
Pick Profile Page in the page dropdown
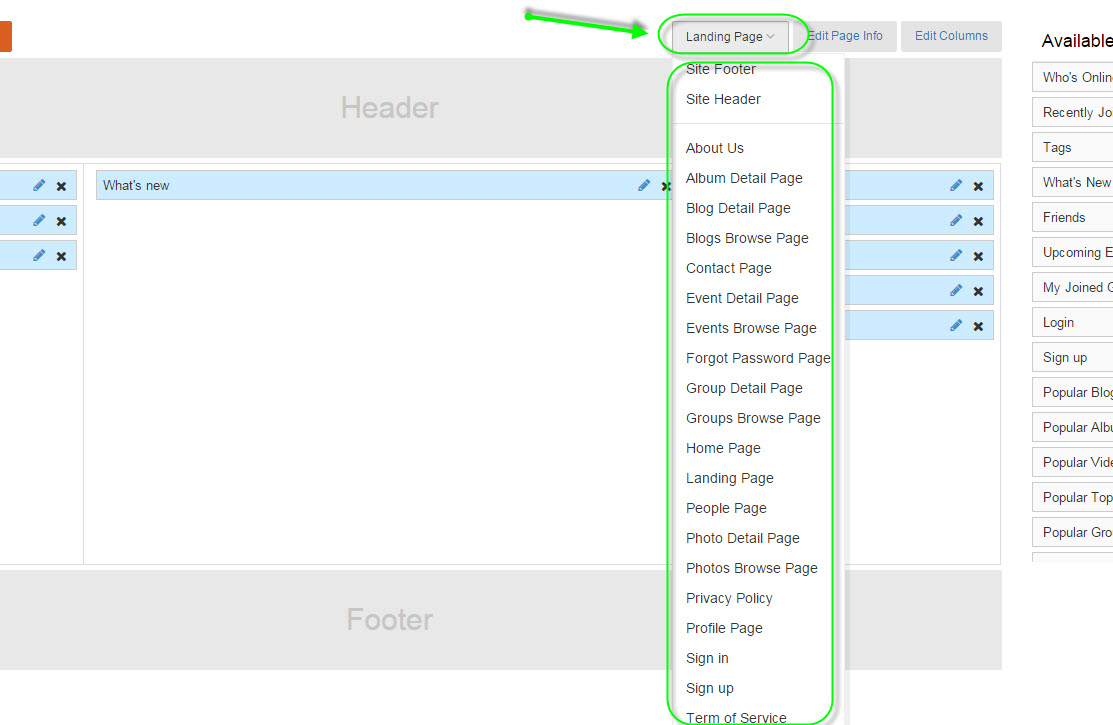pyautogui.click(x=724, y=628)
